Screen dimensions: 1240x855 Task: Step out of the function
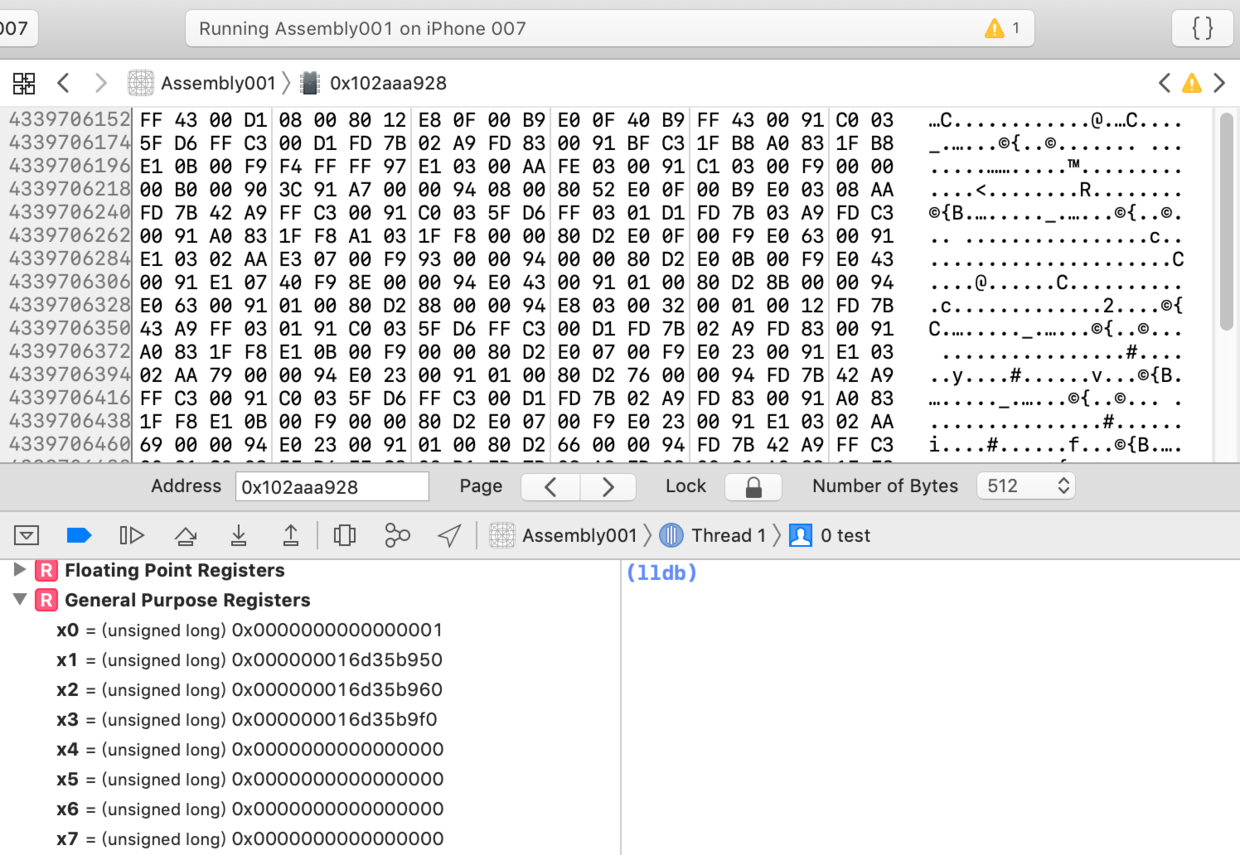coord(291,536)
